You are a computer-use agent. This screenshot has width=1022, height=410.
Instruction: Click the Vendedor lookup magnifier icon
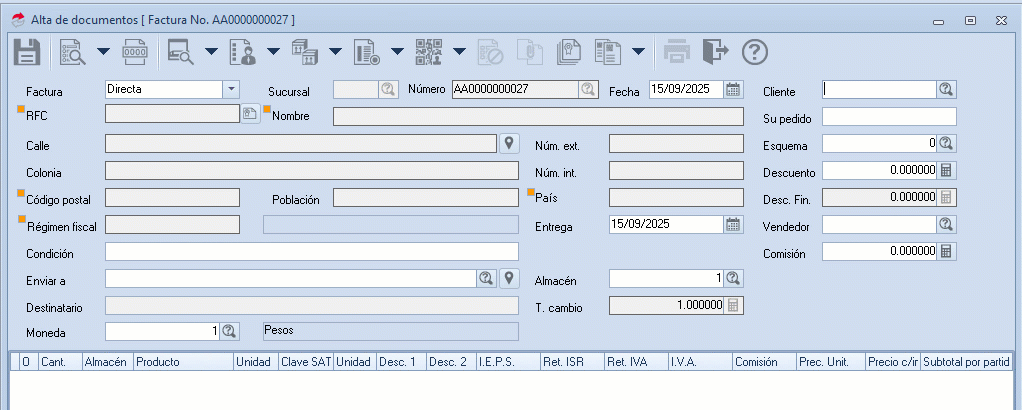(x=946, y=224)
